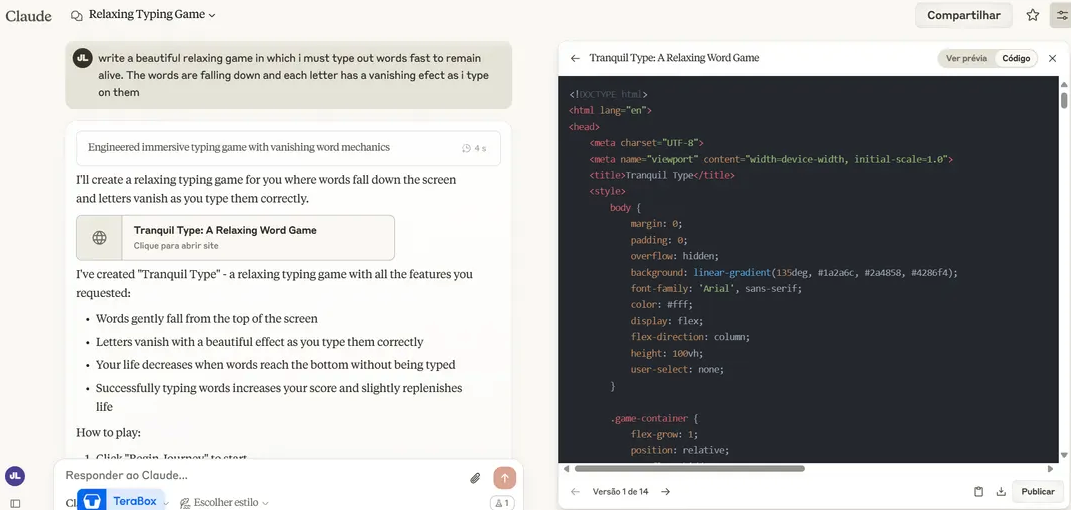Open Escolher estilo dropdown
Screen dimensions: 1071x510
pos(224,502)
